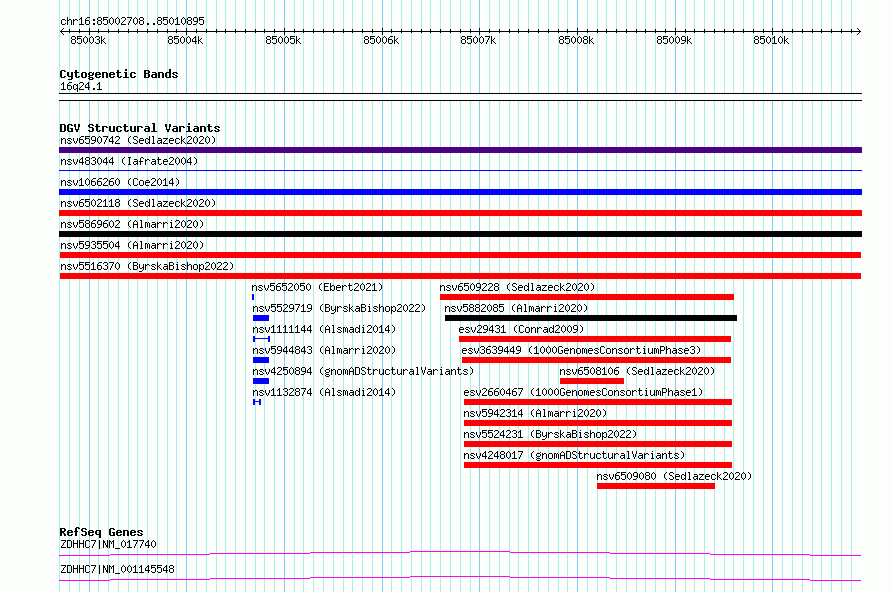This screenshot has height=592, width=890.
Task: Click the chr16:85002708..85010895 coordinates text
Action: pos(132,22)
